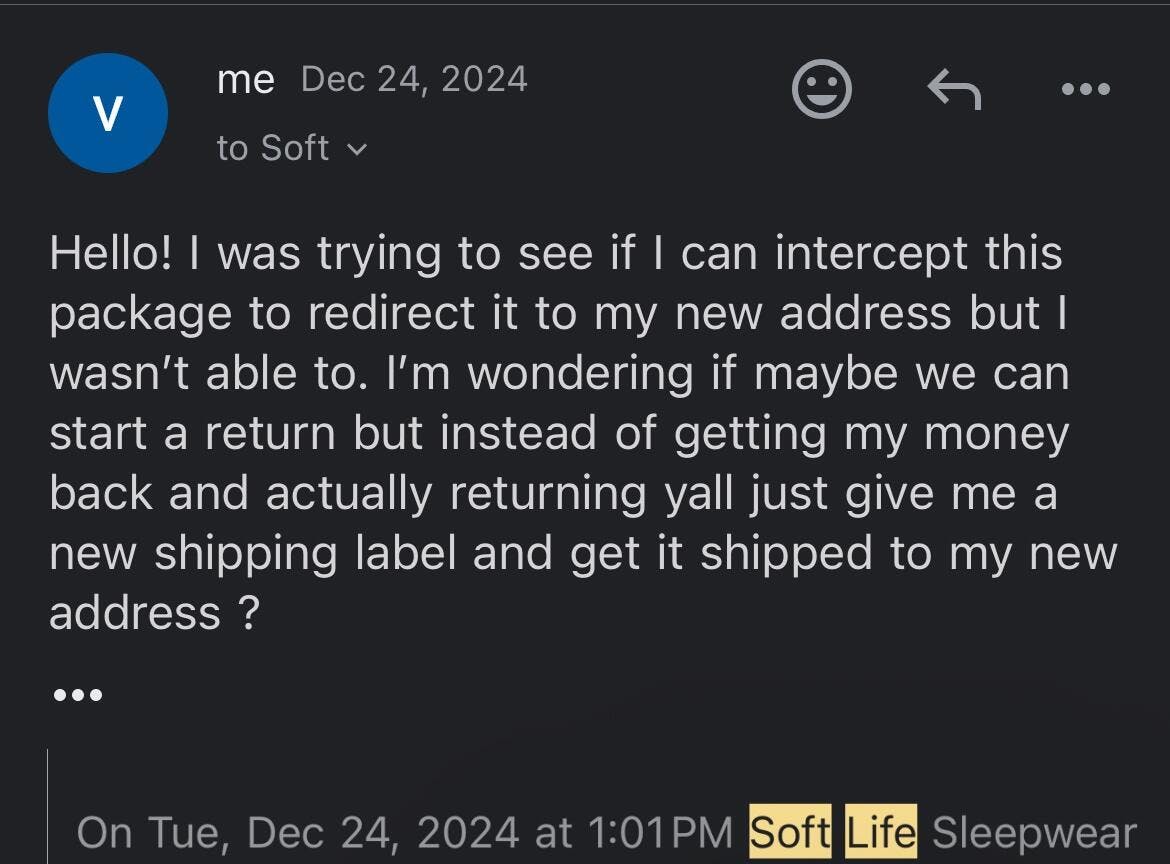Tap the vertical quote bar at left
The width and height of the screenshot is (1170, 864).
point(48,806)
